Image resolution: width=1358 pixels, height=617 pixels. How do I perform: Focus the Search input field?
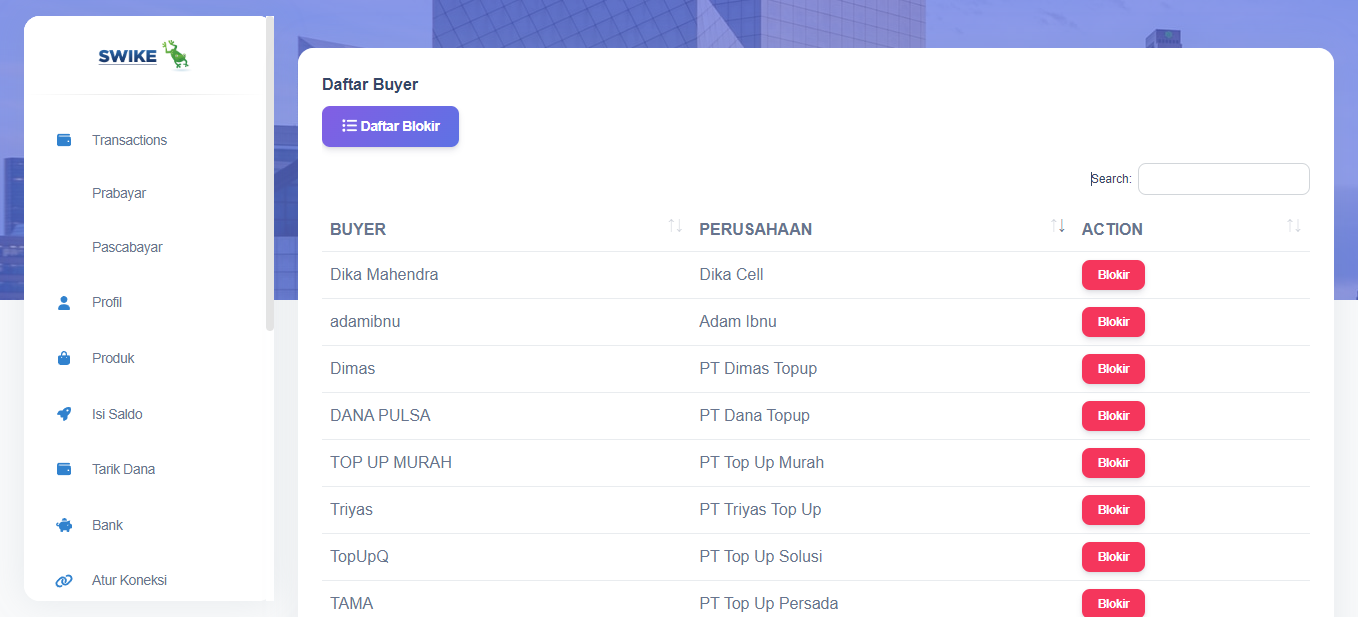click(x=1223, y=179)
